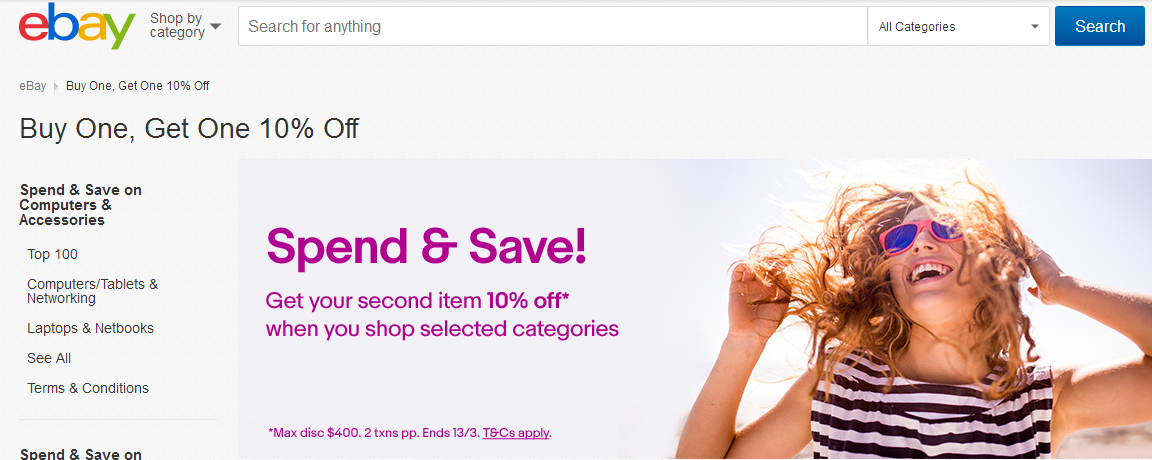Go to eBay breadcrumb link
Screen dimensions: 1152x460
[32, 86]
